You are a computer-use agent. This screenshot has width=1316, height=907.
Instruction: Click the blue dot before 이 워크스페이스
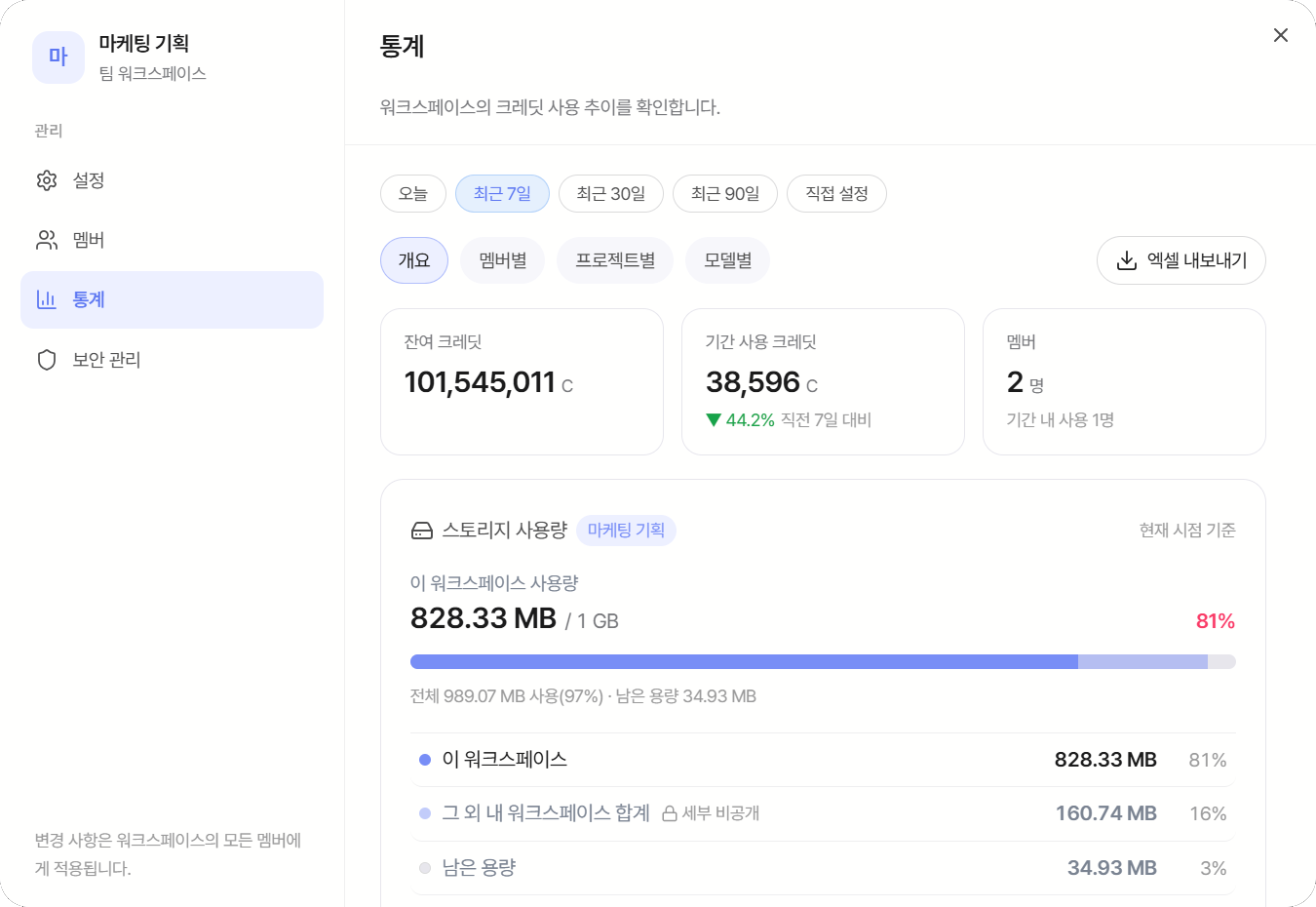click(x=425, y=760)
